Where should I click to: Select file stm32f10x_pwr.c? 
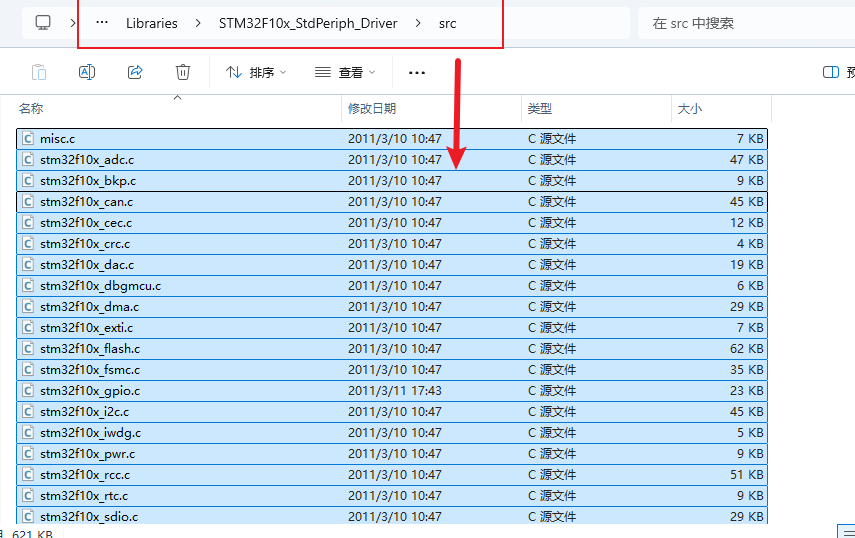click(392, 454)
